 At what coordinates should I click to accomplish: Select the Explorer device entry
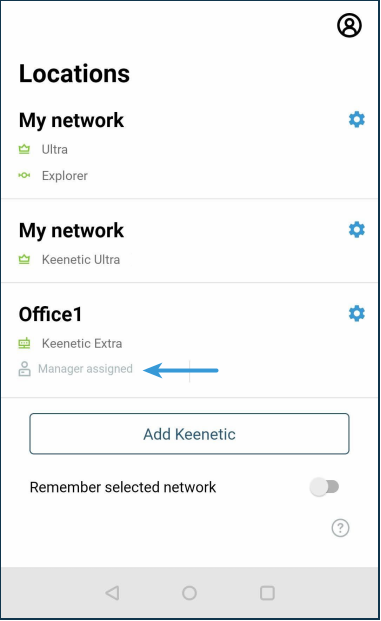pyautogui.click(x=65, y=175)
